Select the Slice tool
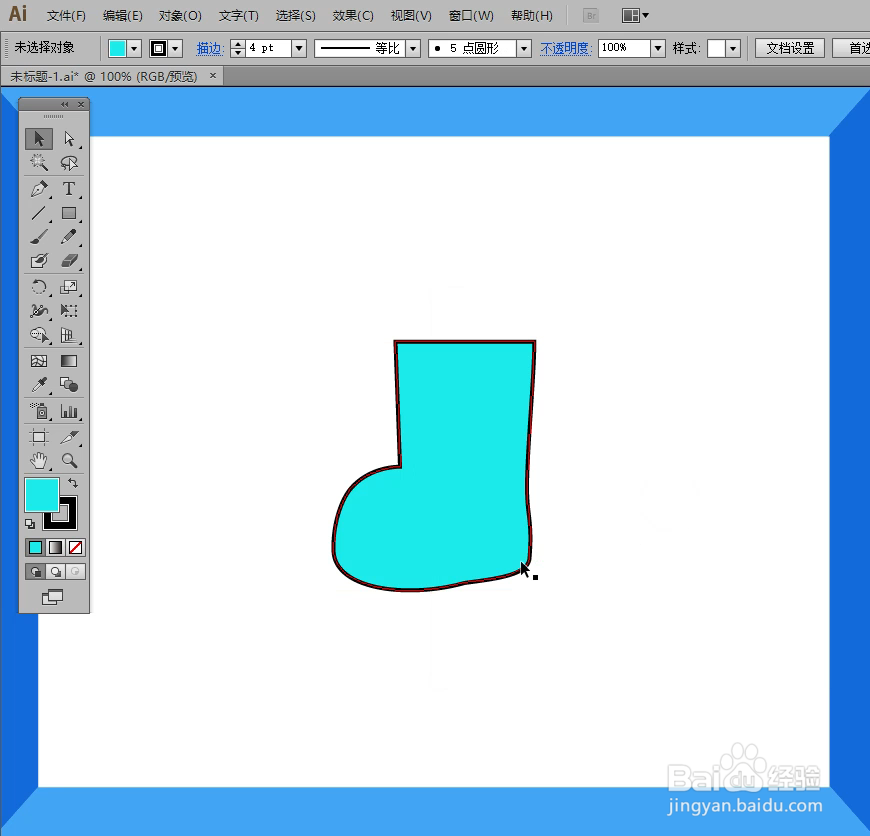This screenshot has height=836, width=870. coord(69,437)
